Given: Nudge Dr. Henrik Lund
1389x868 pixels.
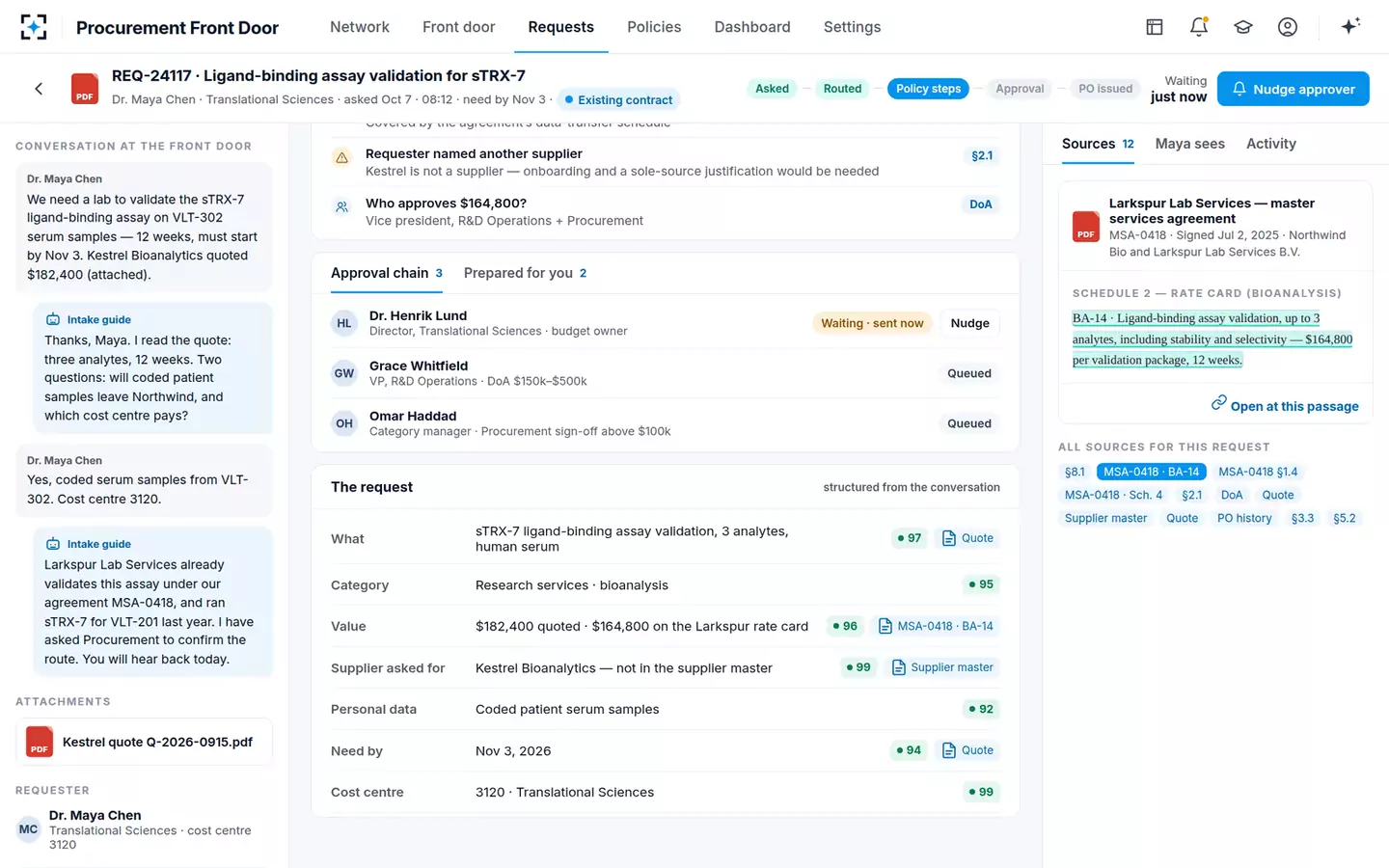Looking at the screenshot, I should coord(969,323).
